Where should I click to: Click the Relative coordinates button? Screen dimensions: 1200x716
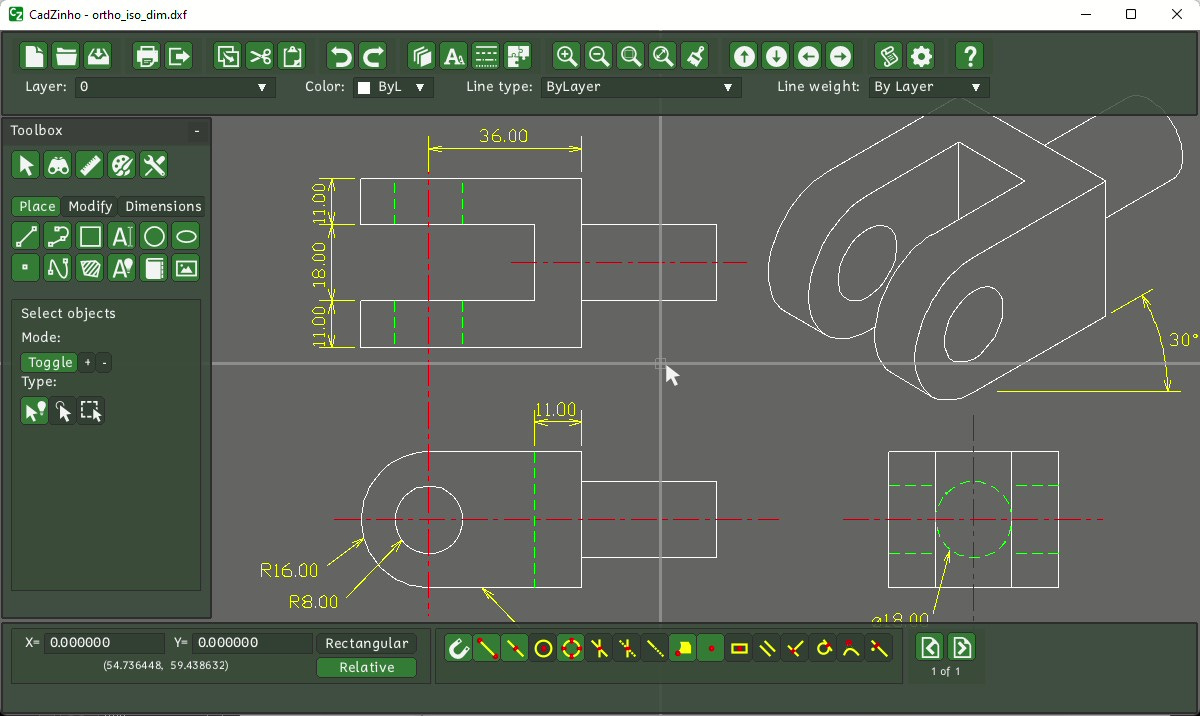[x=367, y=667]
